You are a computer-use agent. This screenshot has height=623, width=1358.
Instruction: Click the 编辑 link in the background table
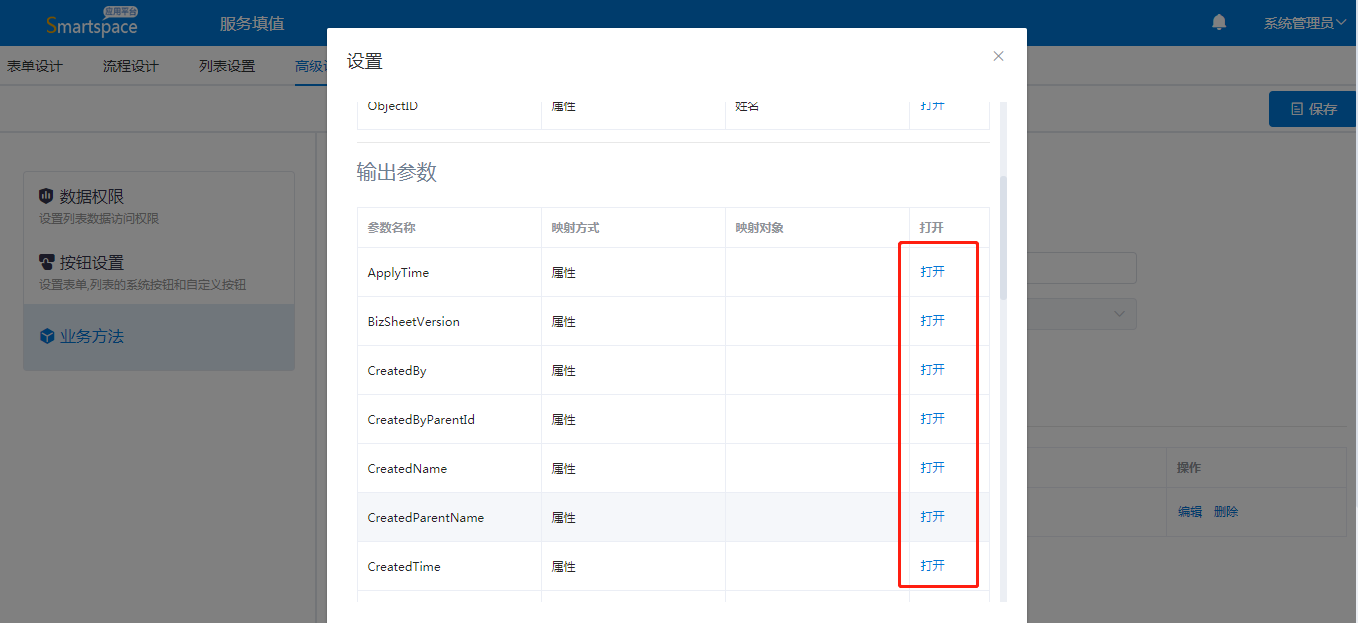[x=1190, y=512]
